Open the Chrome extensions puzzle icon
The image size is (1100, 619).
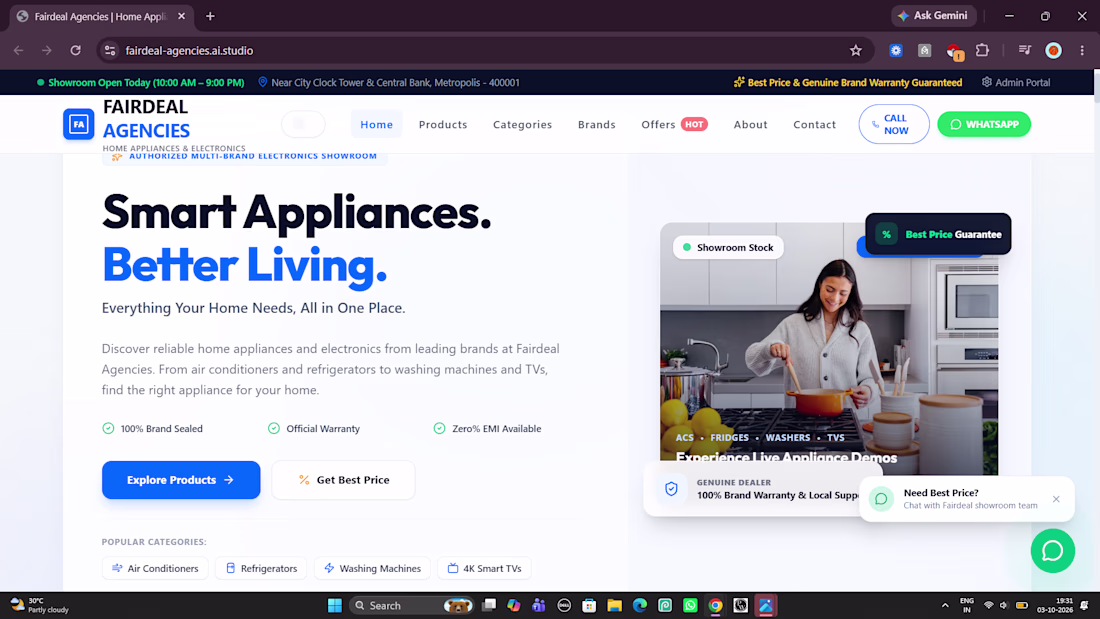pos(982,51)
